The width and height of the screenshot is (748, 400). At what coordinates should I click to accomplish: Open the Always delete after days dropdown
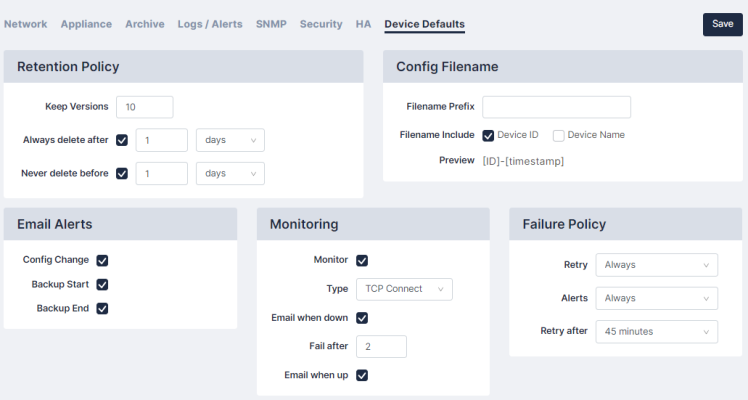coord(230,140)
